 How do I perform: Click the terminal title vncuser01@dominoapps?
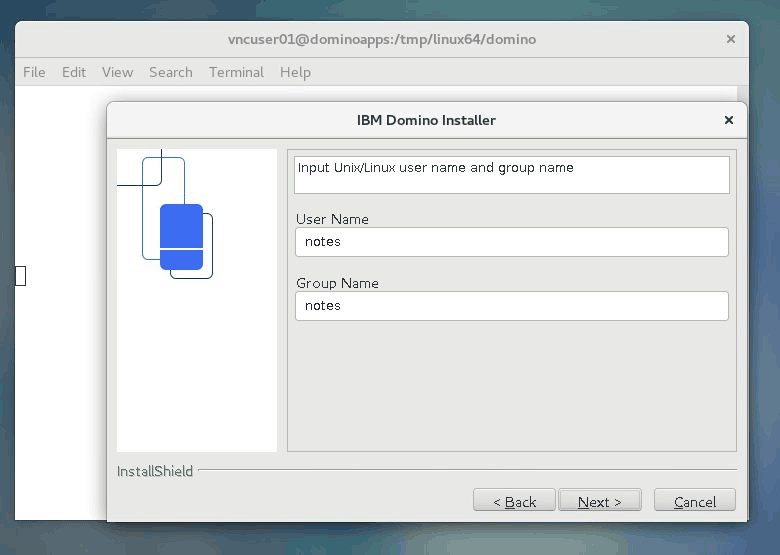(382, 39)
